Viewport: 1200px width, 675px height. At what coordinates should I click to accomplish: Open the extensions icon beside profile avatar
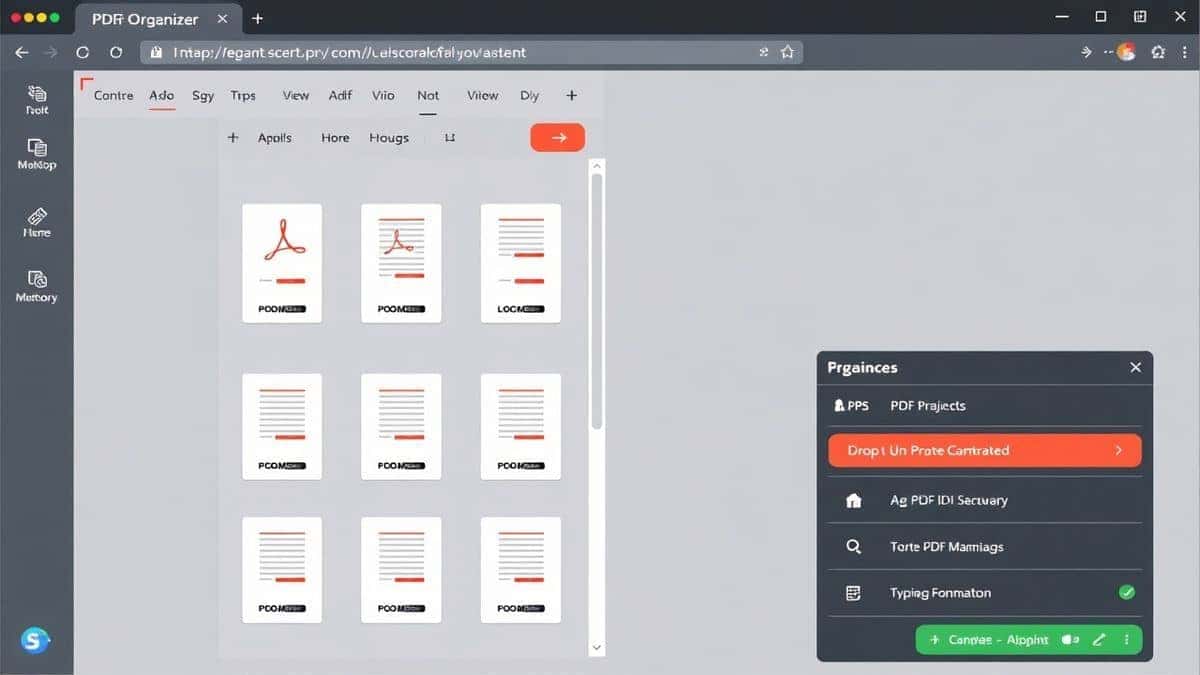point(1158,52)
